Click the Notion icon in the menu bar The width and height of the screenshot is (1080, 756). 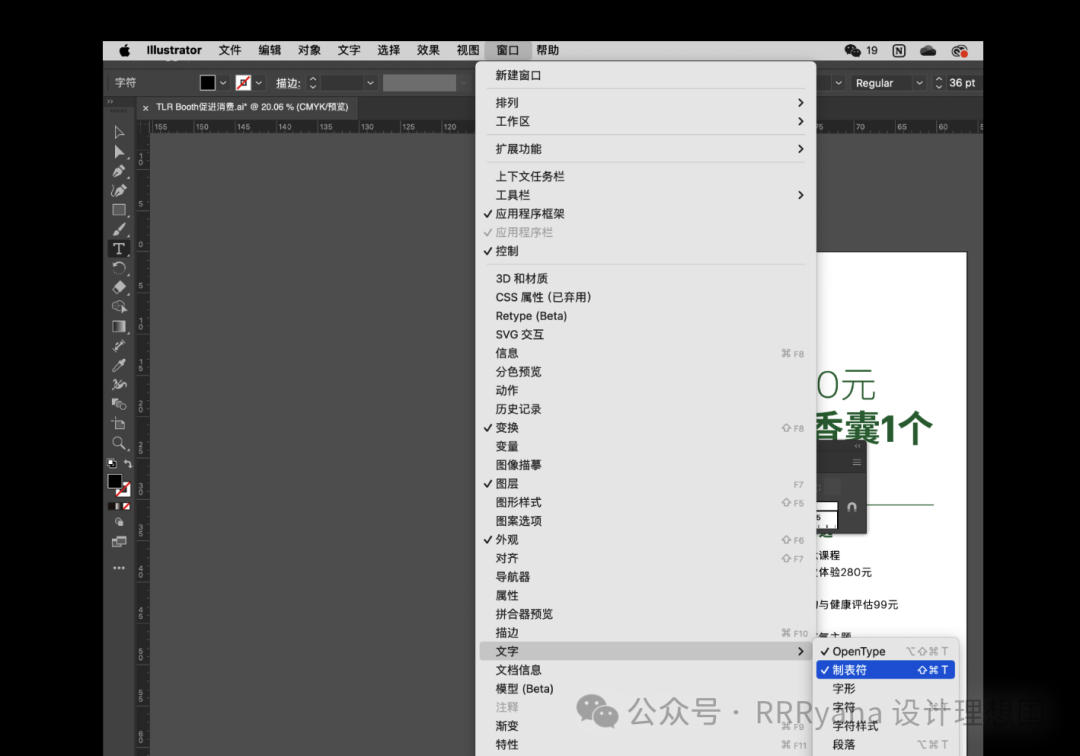pos(899,50)
